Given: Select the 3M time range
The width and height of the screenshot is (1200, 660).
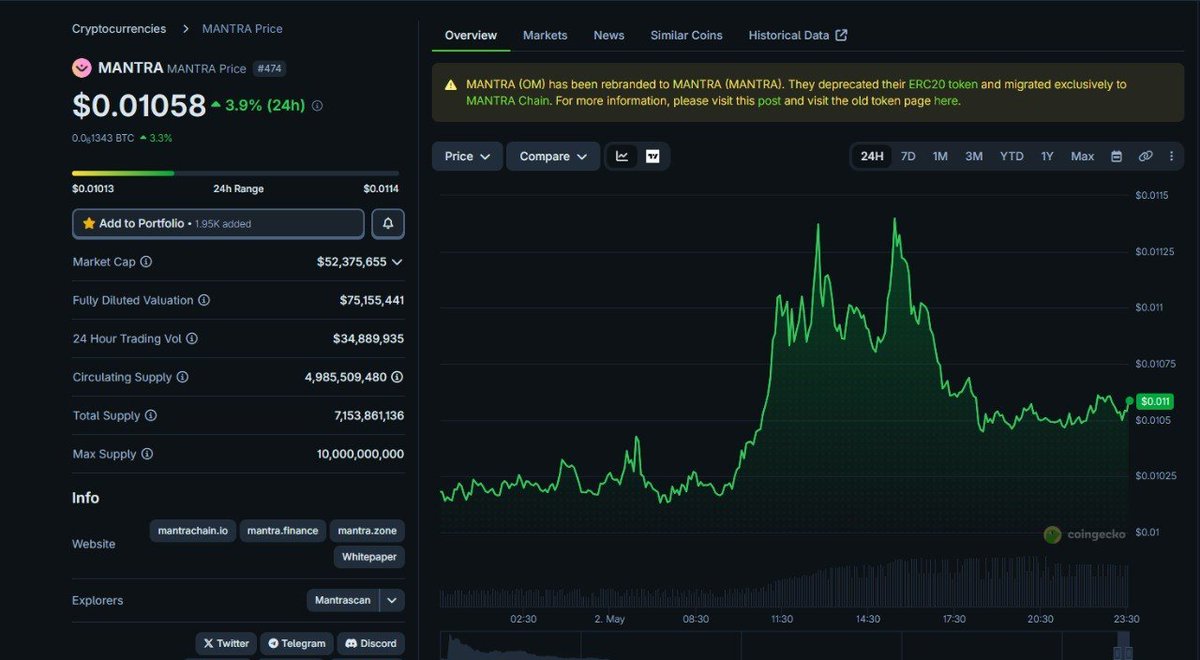Looking at the screenshot, I should coord(974,156).
